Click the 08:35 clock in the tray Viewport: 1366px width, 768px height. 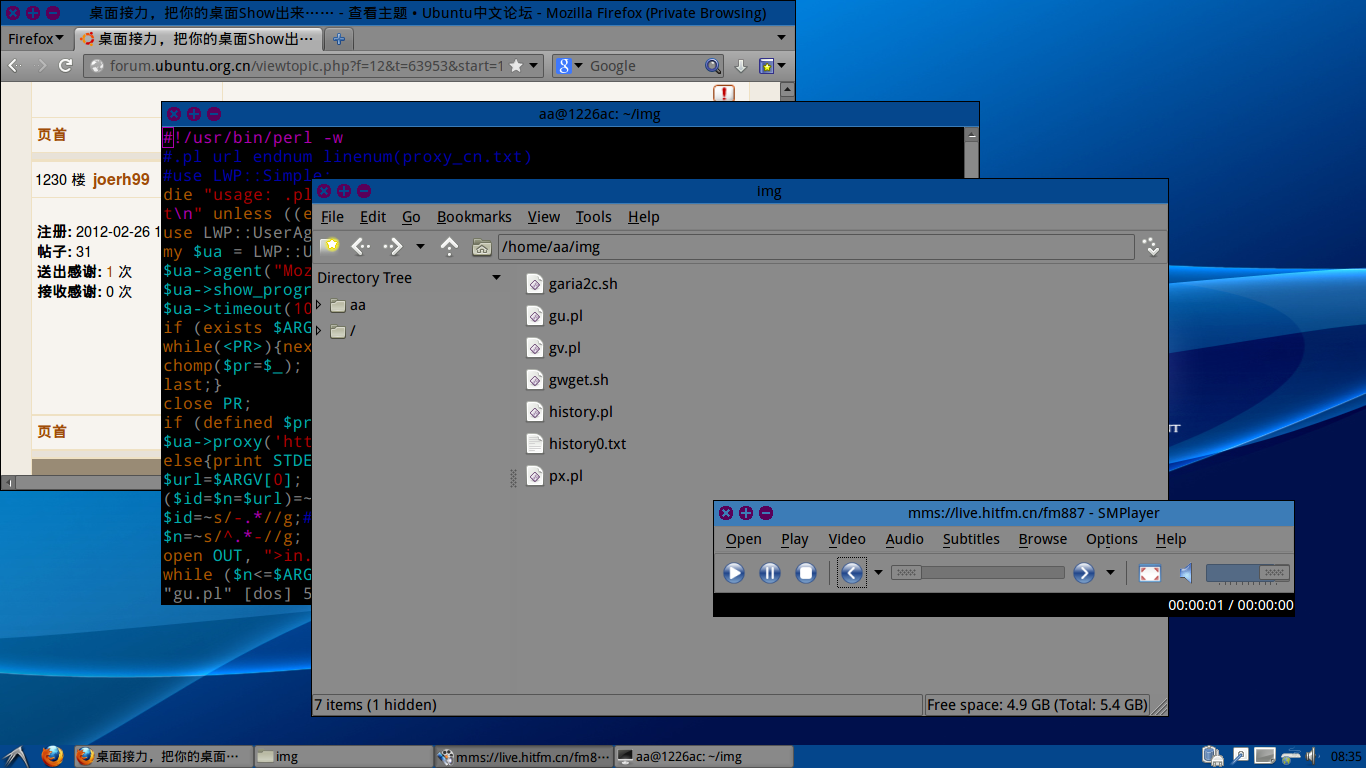1346,757
